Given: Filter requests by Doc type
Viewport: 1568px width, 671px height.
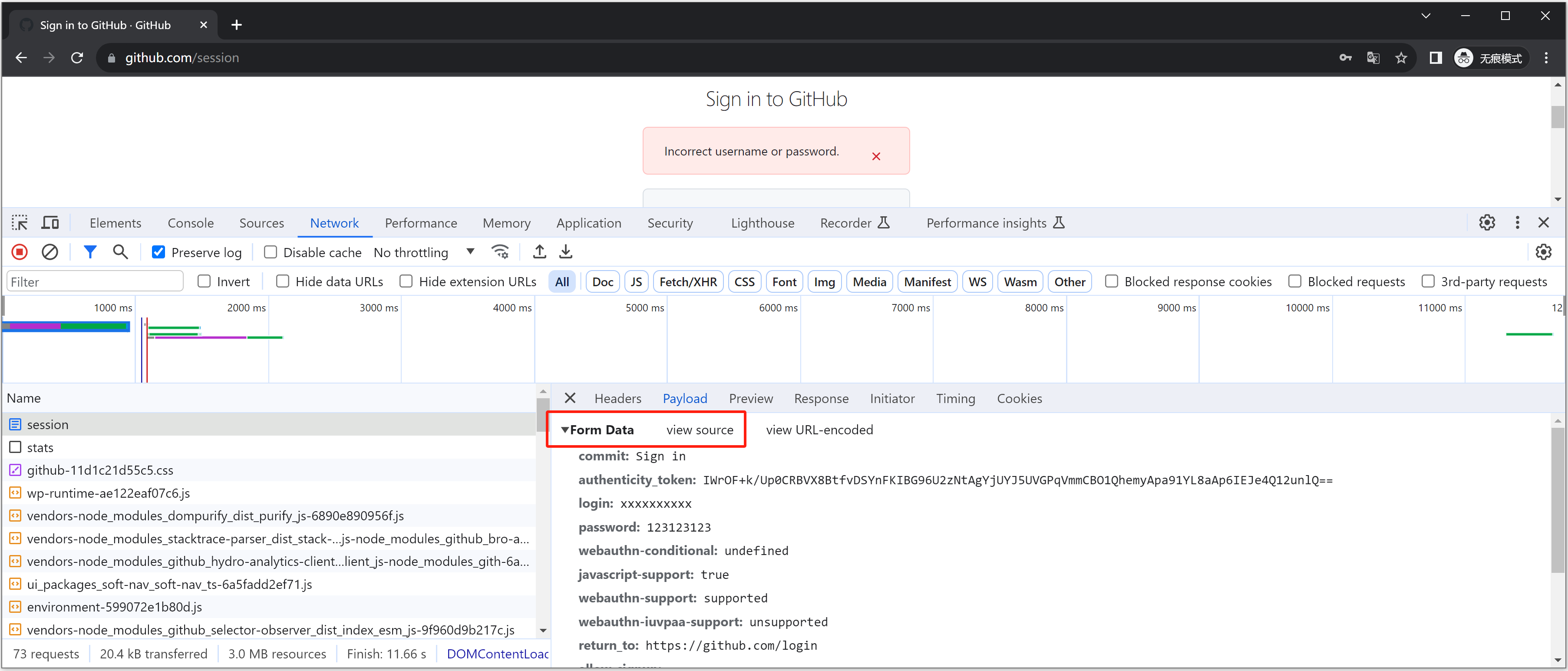Looking at the screenshot, I should point(603,281).
